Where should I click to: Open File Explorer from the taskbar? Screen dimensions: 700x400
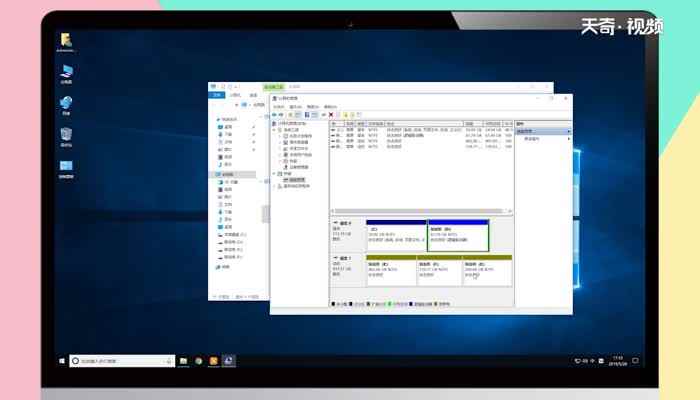pyautogui.click(x=183, y=360)
